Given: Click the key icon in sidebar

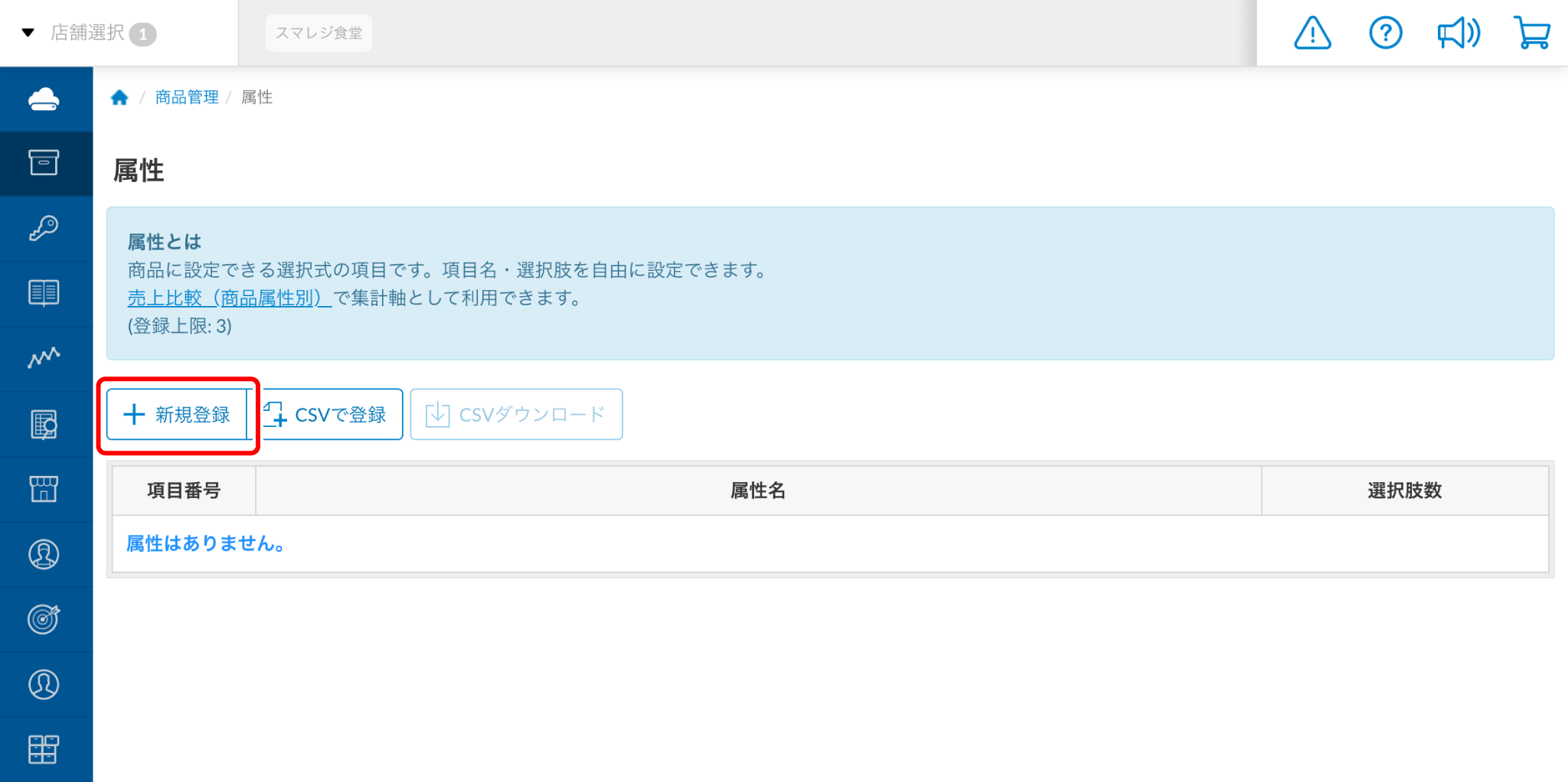Looking at the screenshot, I should [x=44, y=228].
